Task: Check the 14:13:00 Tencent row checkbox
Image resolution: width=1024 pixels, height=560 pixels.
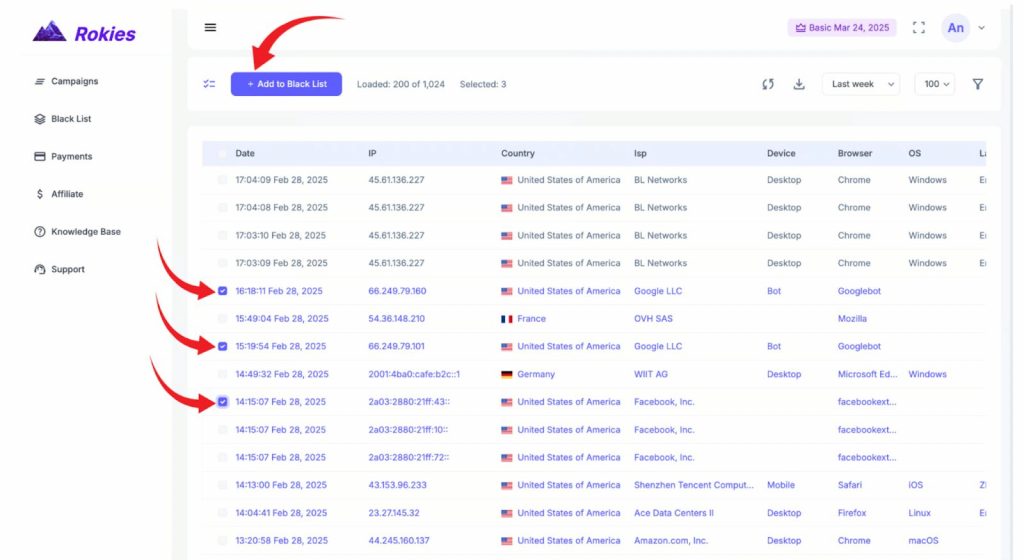Action: tap(223, 486)
